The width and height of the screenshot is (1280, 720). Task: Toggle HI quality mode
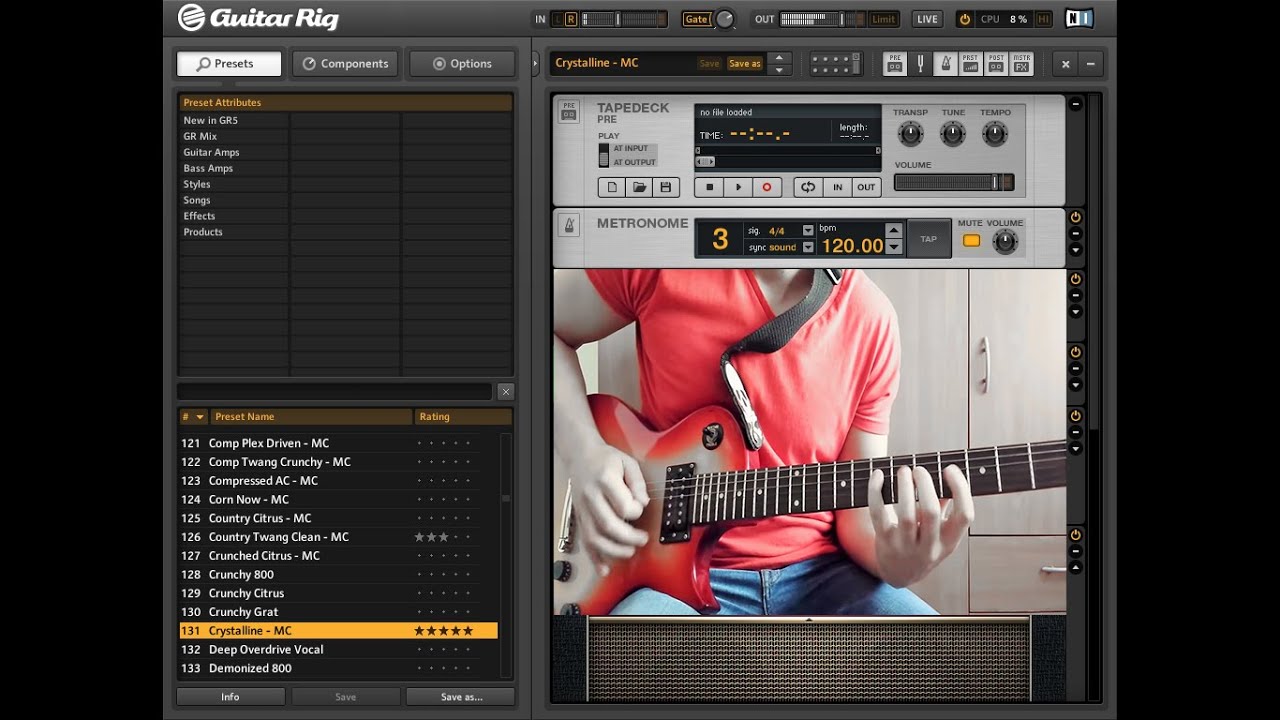[x=1043, y=19]
